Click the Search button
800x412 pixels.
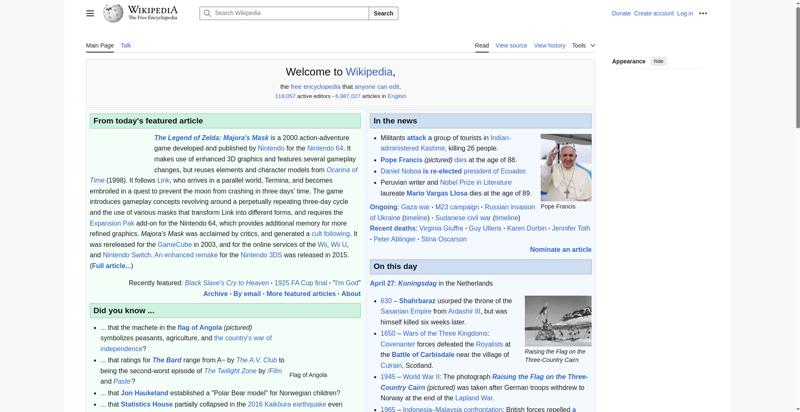tap(383, 13)
